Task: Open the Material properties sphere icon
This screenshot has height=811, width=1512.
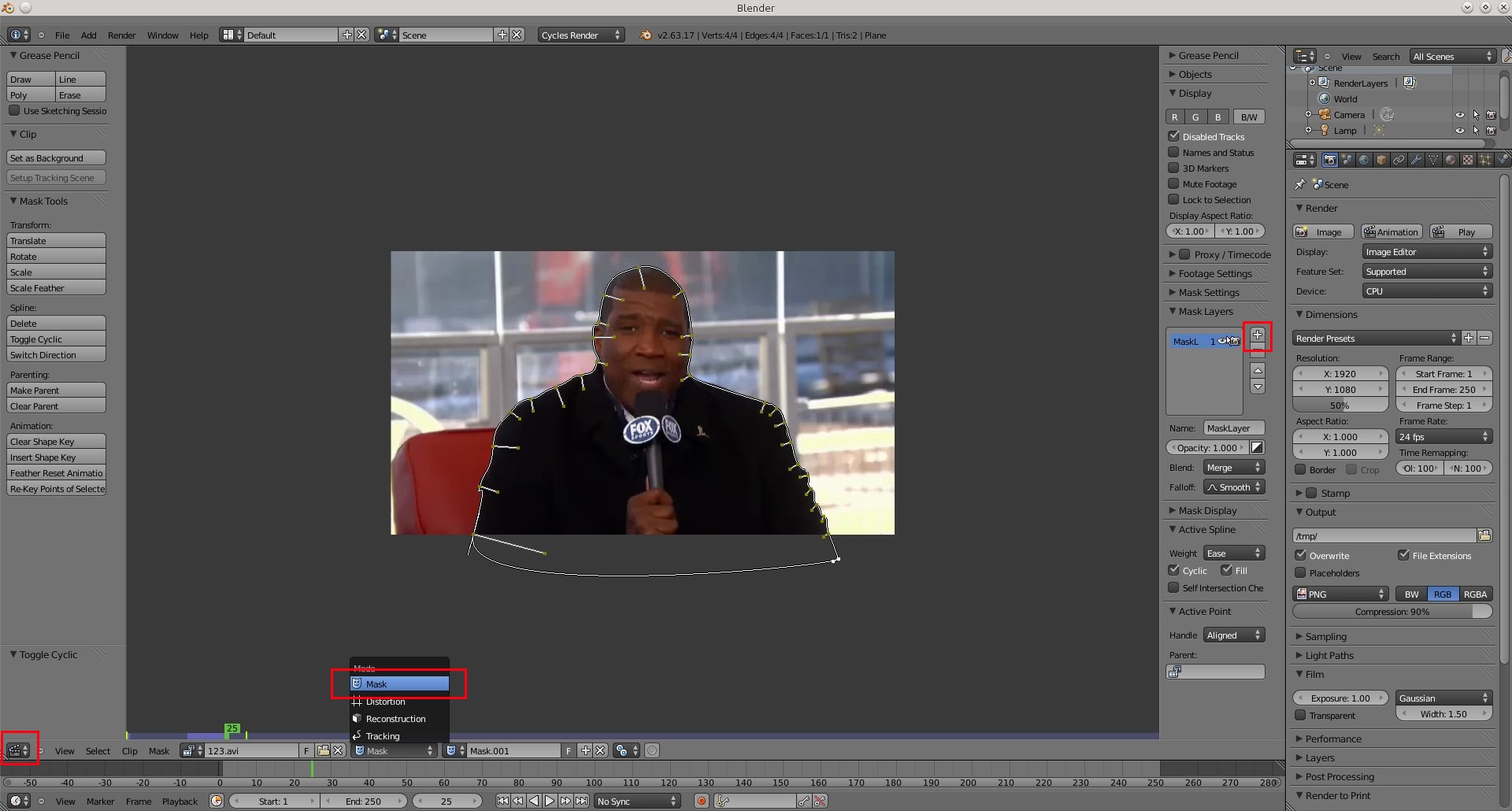Action: (1451, 160)
